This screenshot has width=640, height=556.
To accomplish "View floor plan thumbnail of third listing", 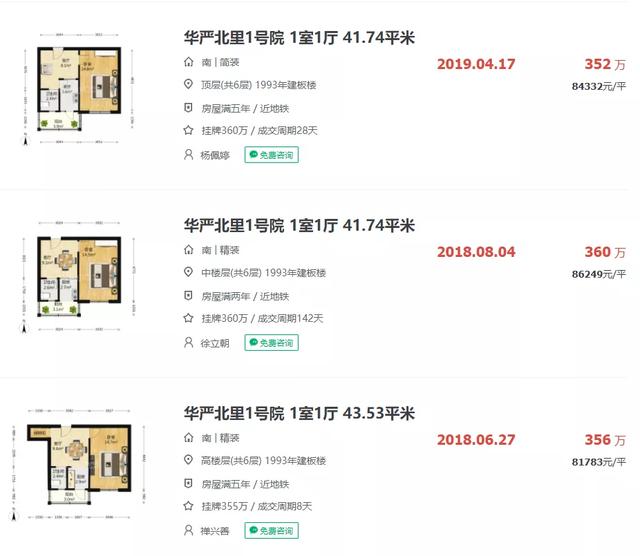I will pos(79,465).
